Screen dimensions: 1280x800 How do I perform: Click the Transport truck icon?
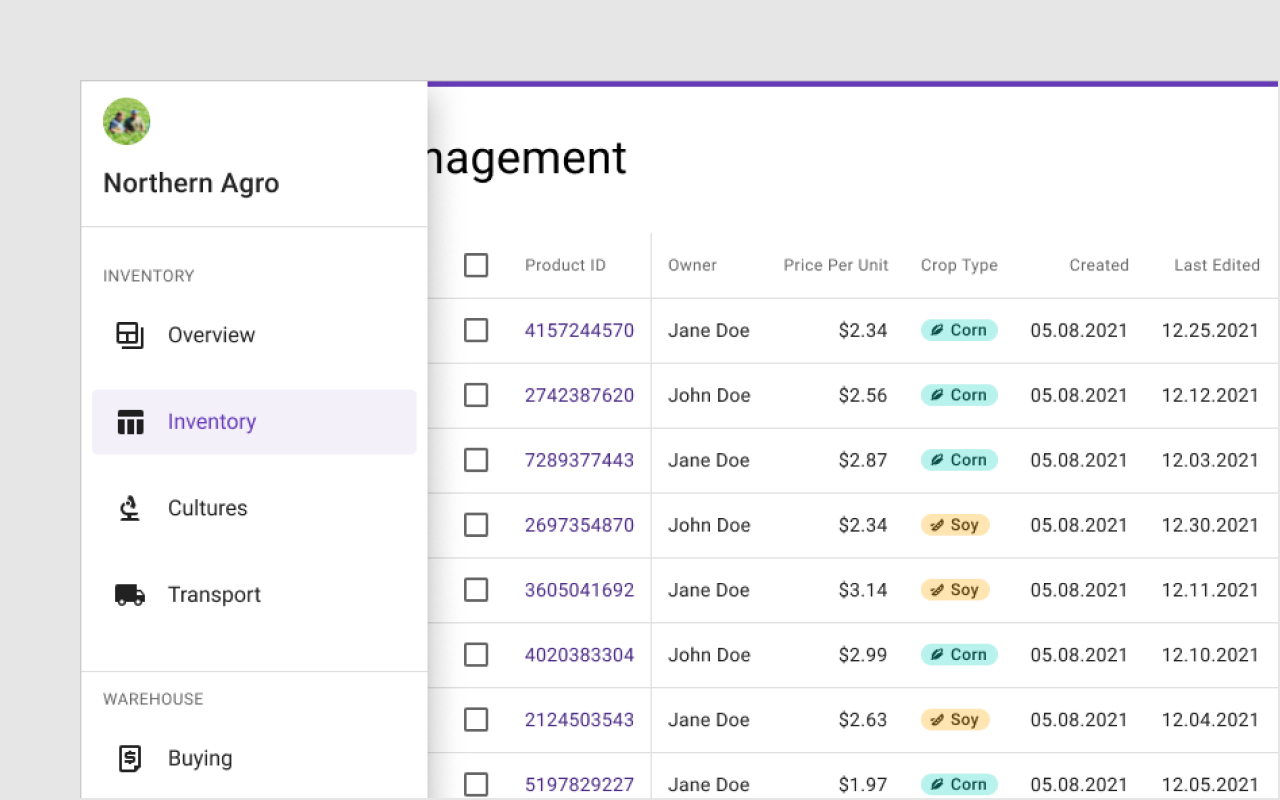[x=129, y=594]
